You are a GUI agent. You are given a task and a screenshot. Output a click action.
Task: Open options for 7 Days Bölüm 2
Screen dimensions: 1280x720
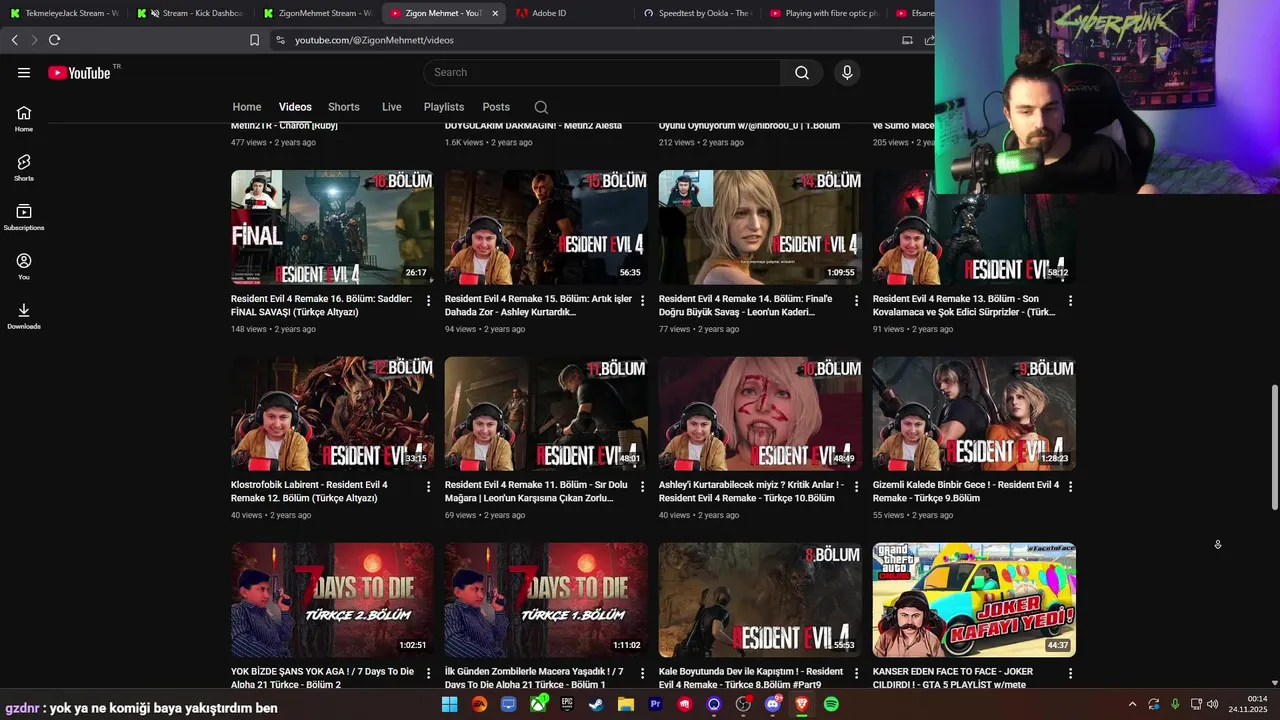[x=429, y=673]
